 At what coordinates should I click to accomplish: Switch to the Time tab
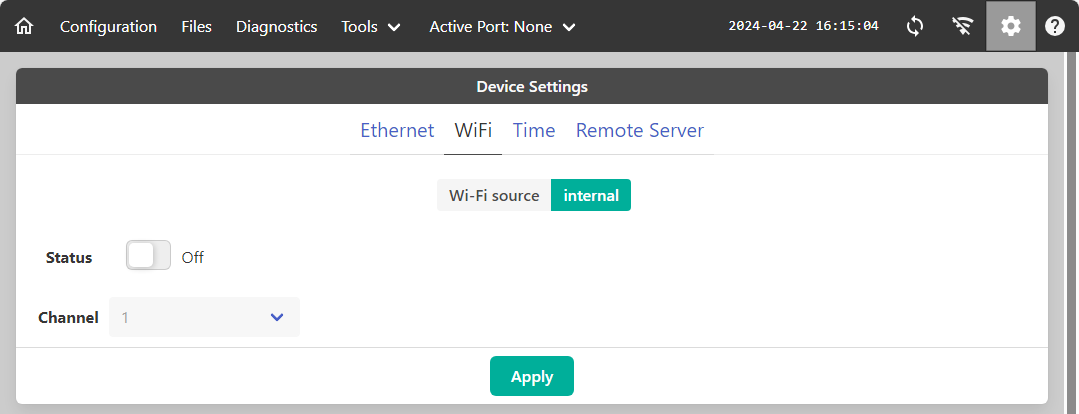tap(534, 131)
